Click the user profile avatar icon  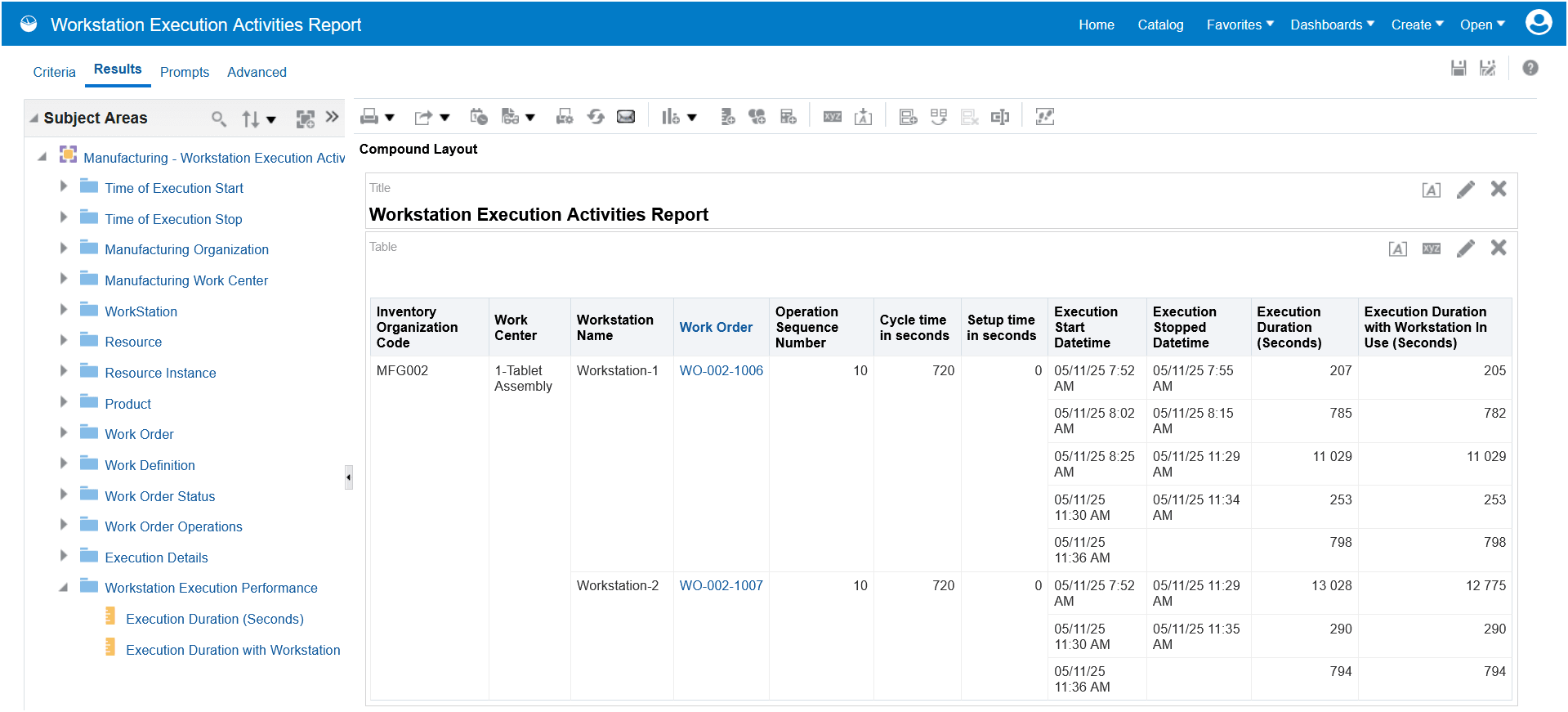[x=1538, y=23]
